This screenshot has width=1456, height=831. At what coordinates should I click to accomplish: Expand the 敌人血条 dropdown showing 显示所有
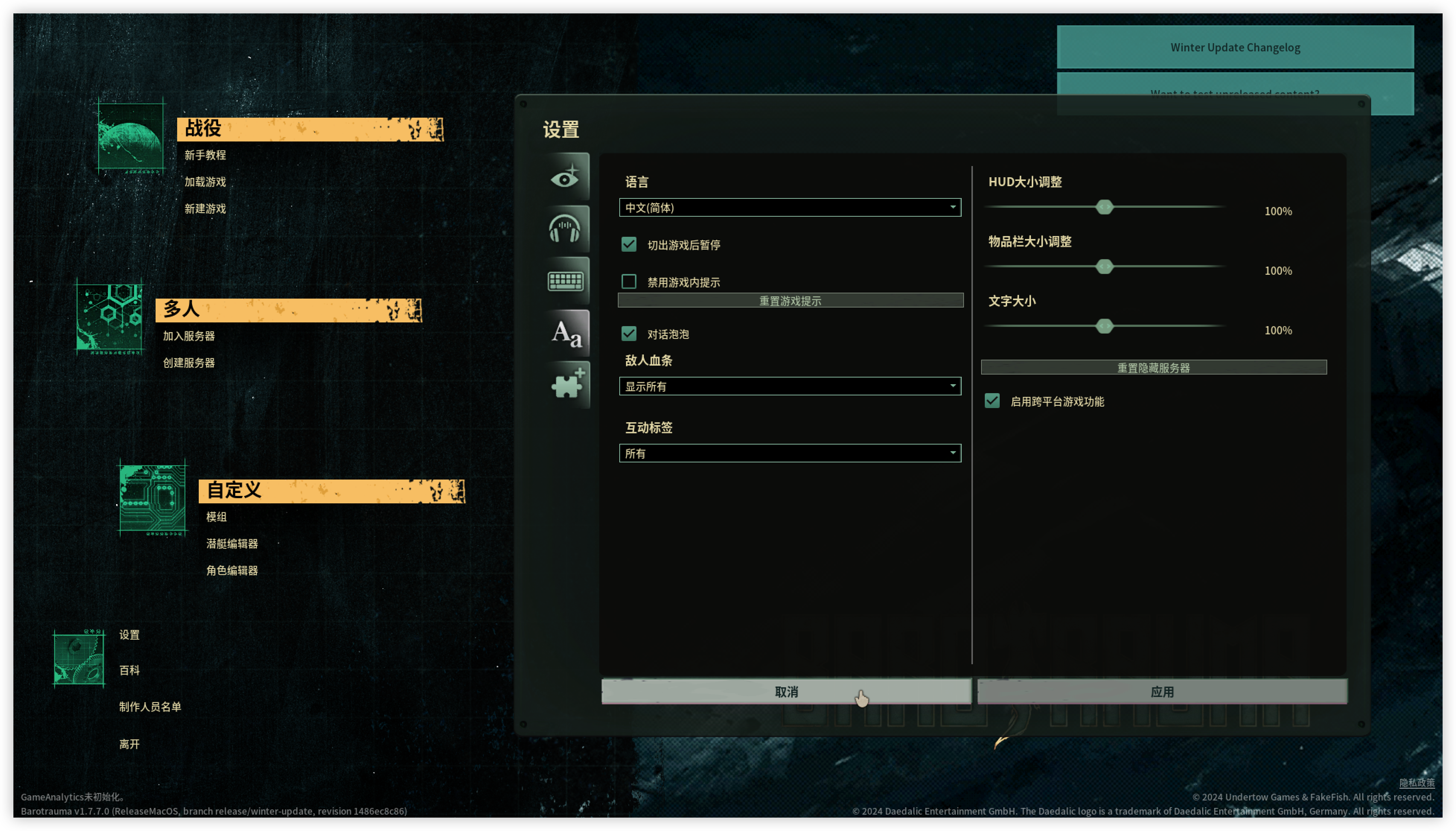click(790, 386)
